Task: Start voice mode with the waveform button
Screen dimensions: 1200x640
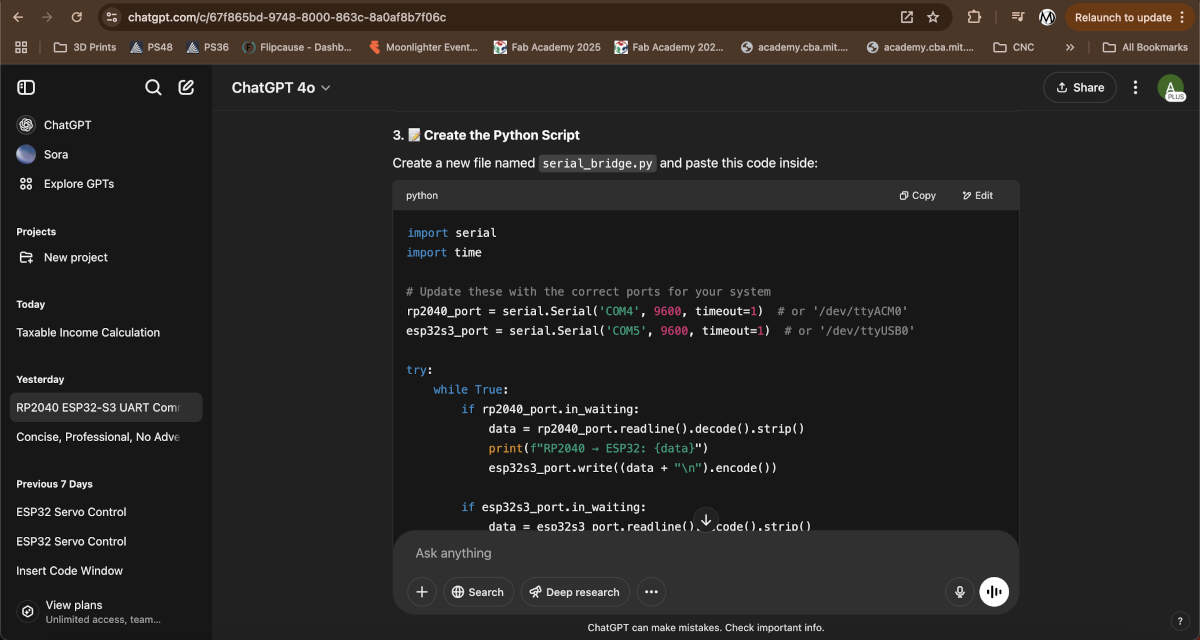Action: tap(994, 592)
